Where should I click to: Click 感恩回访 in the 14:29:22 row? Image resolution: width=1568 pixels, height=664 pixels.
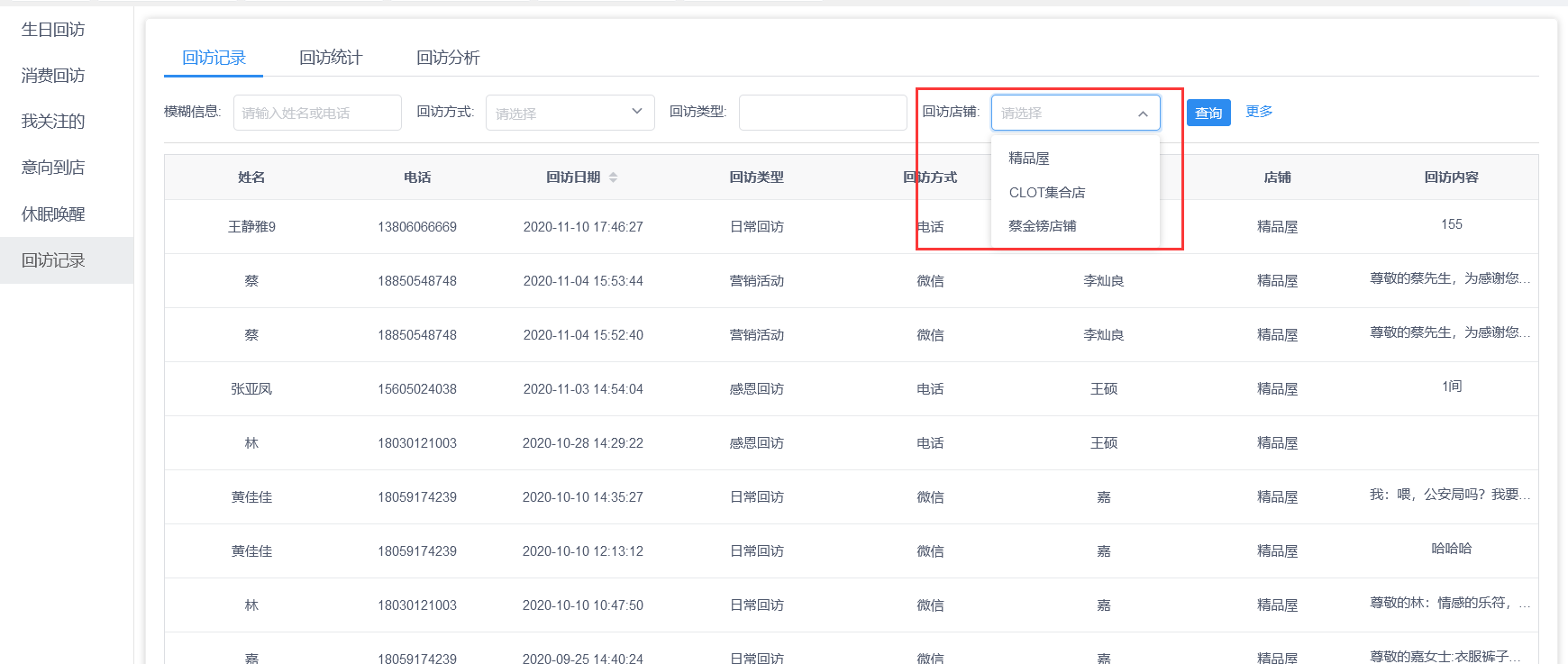pyautogui.click(x=757, y=443)
